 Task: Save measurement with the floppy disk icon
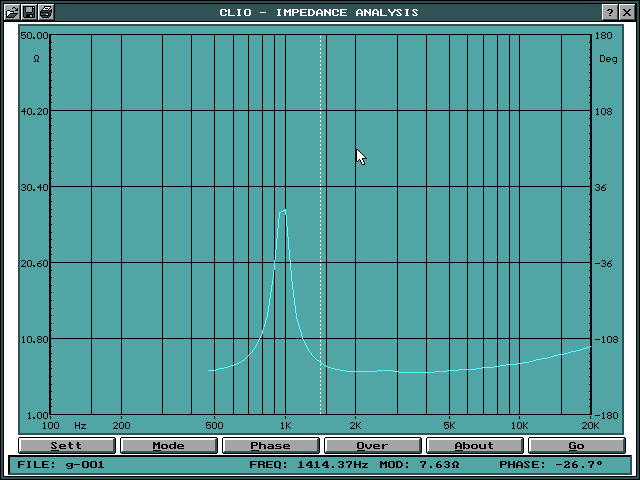(29, 12)
